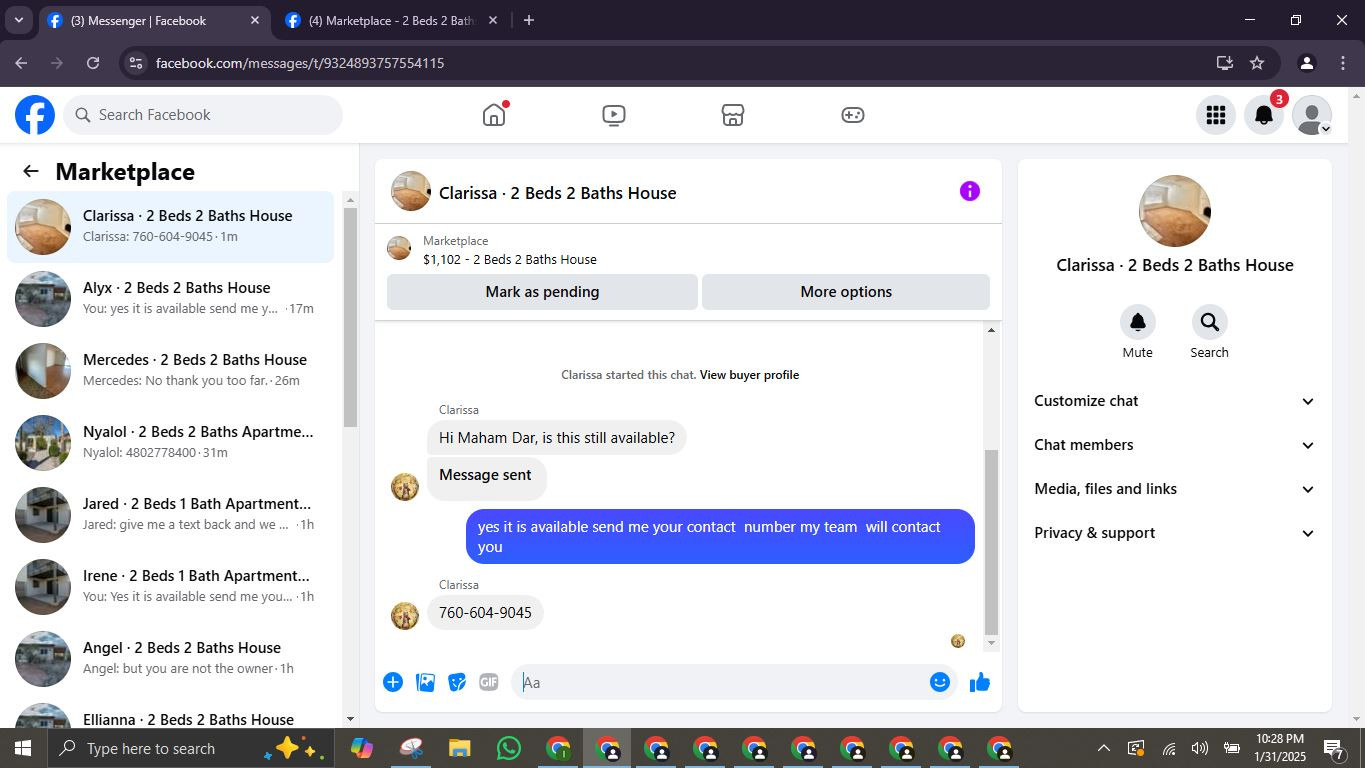Viewport: 1365px width, 768px height.
Task: Bookmark this page with the star
Action: [1257, 63]
